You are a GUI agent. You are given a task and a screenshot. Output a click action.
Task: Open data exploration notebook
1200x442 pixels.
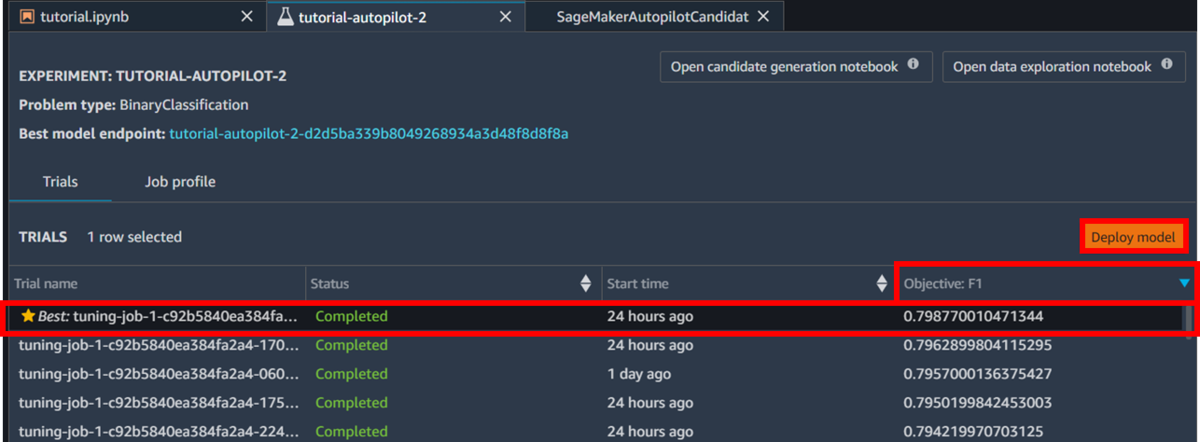(1064, 67)
